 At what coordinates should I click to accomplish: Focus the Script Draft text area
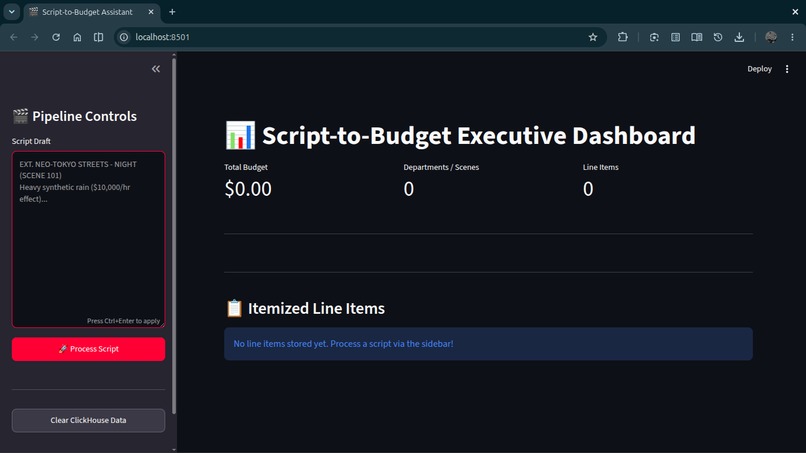click(88, 239)
